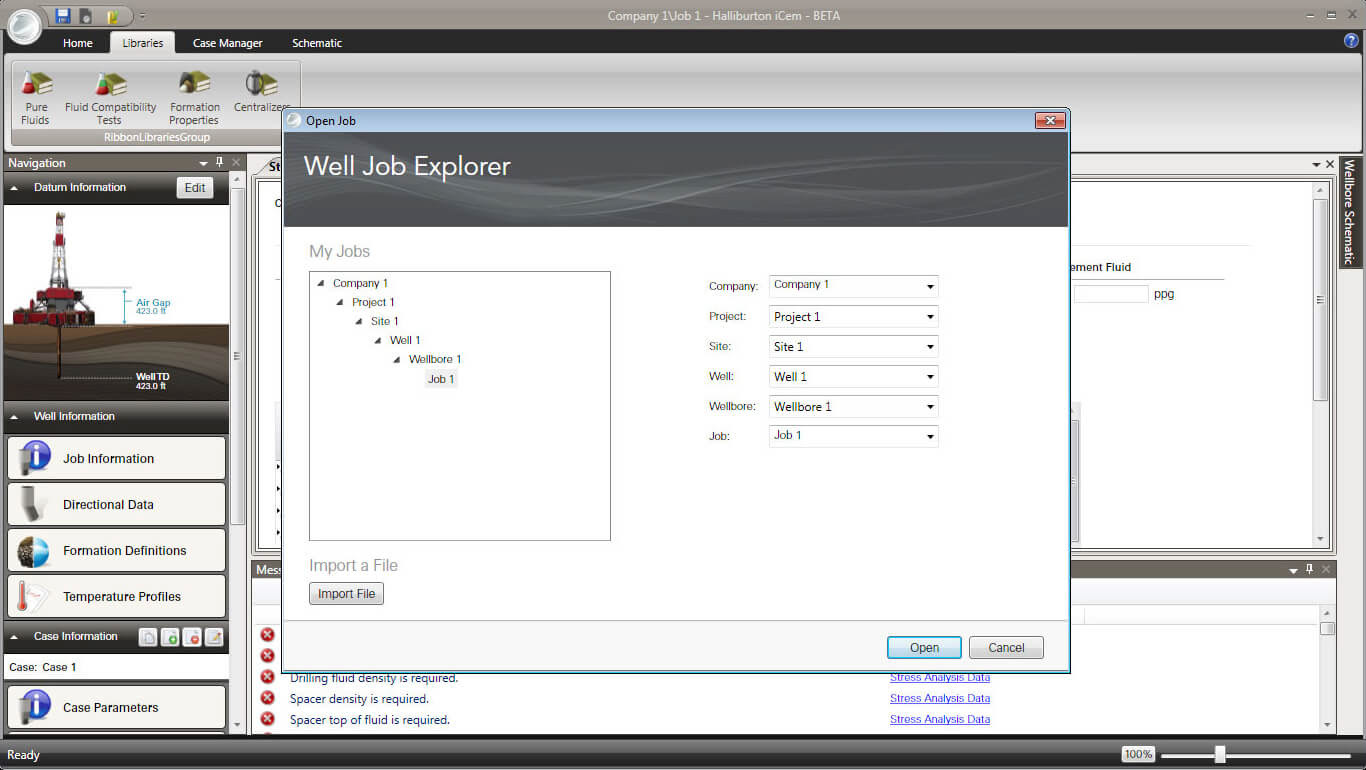Click the zoom slider handle in status bar

point(1219,755)
